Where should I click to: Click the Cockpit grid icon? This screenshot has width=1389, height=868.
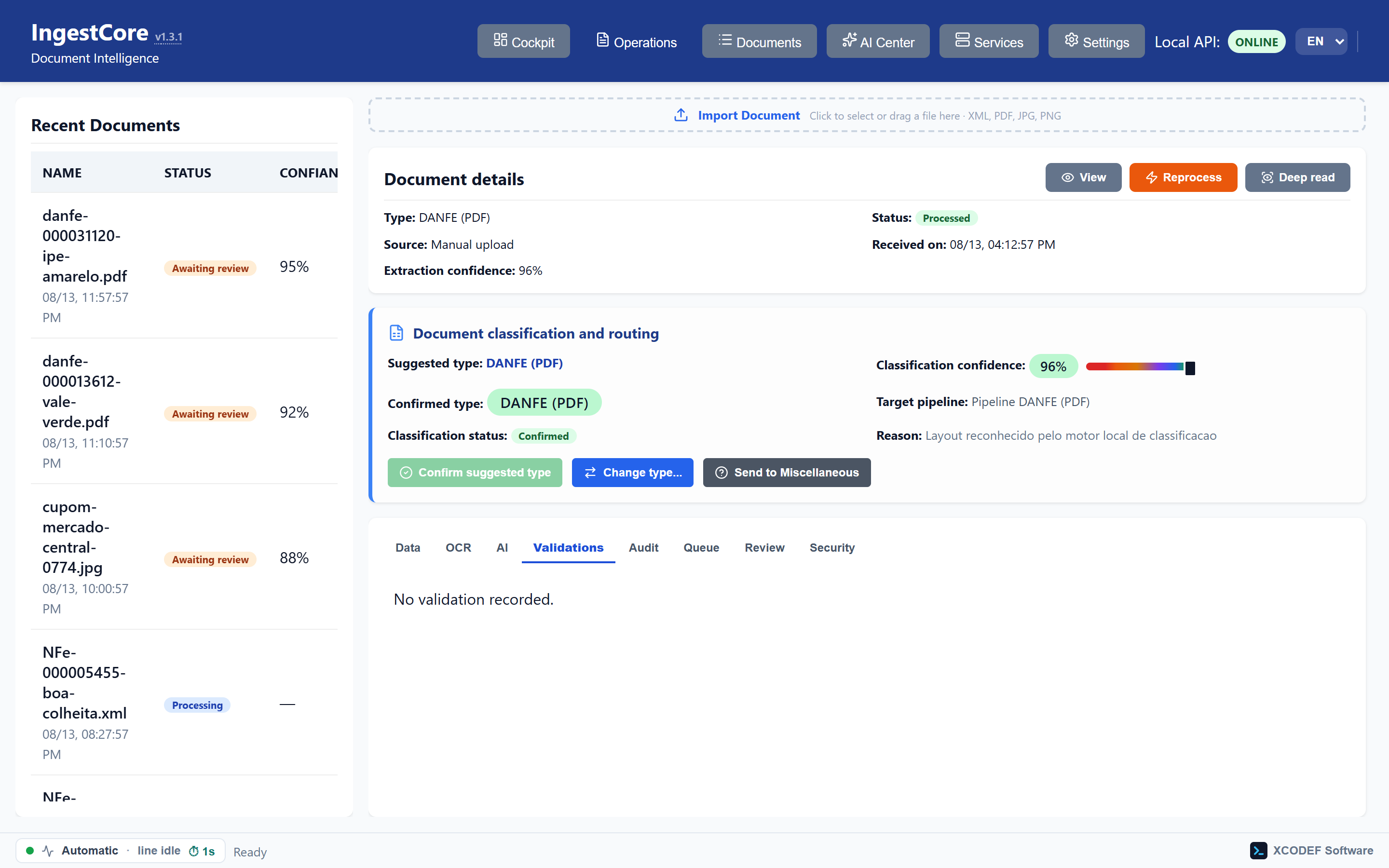[x=500, y=40]
